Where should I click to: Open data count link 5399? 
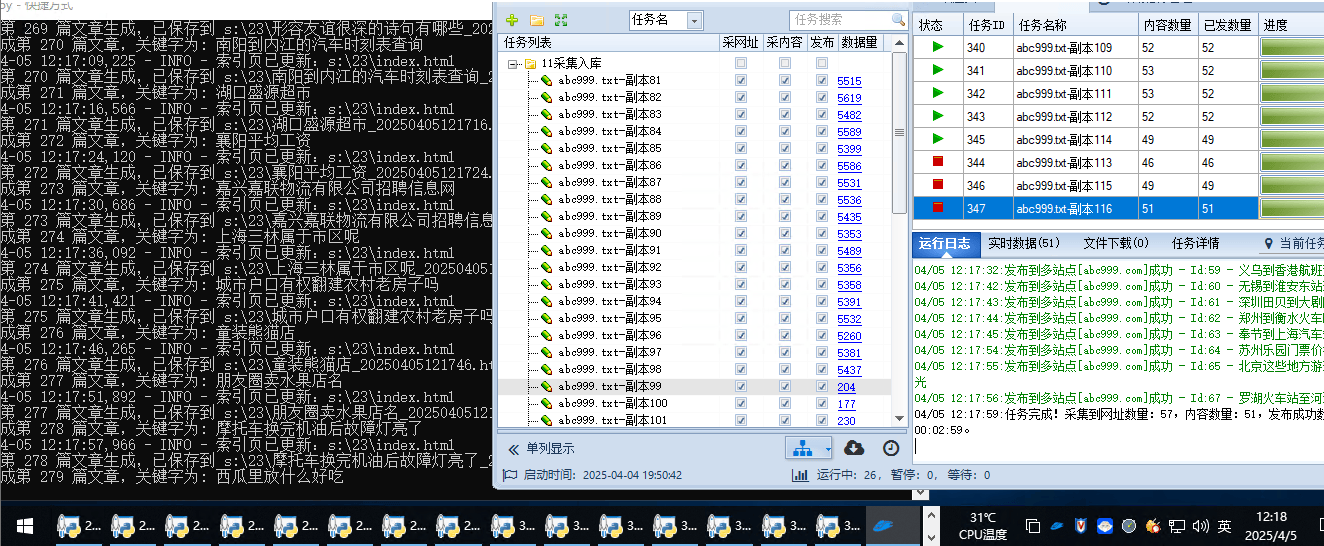click(x=849, y=149)
